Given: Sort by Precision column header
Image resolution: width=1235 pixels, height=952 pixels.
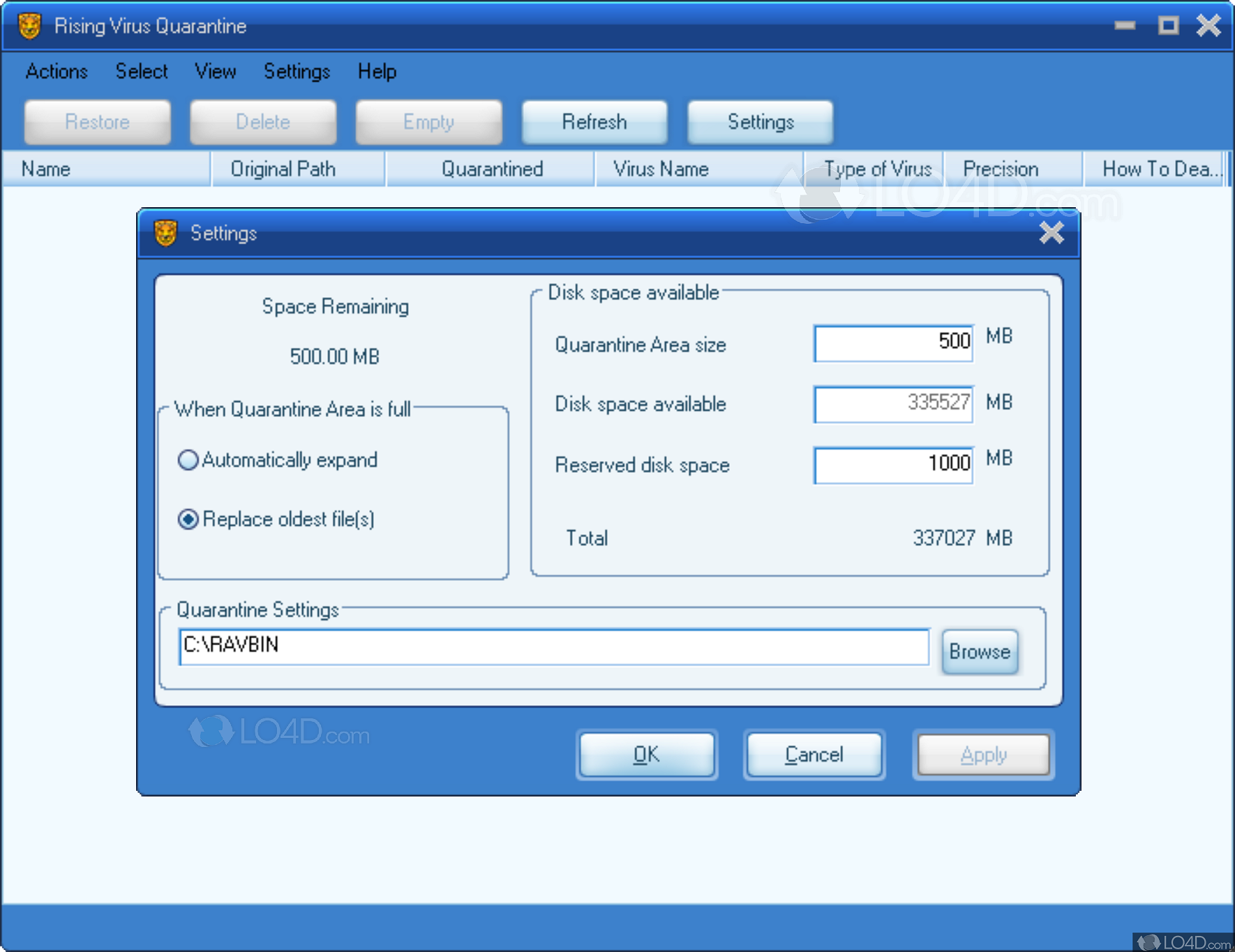Looking at the screenshot, I should (x=1013, y=169).
